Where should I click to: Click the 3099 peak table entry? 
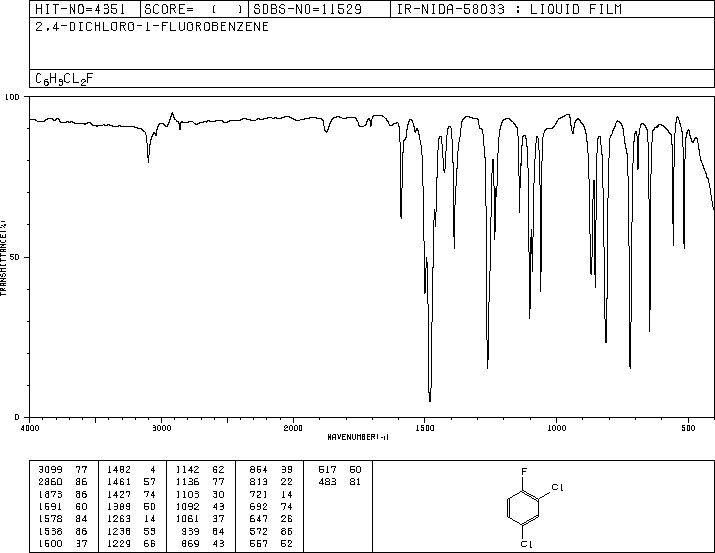coord(62,470)
